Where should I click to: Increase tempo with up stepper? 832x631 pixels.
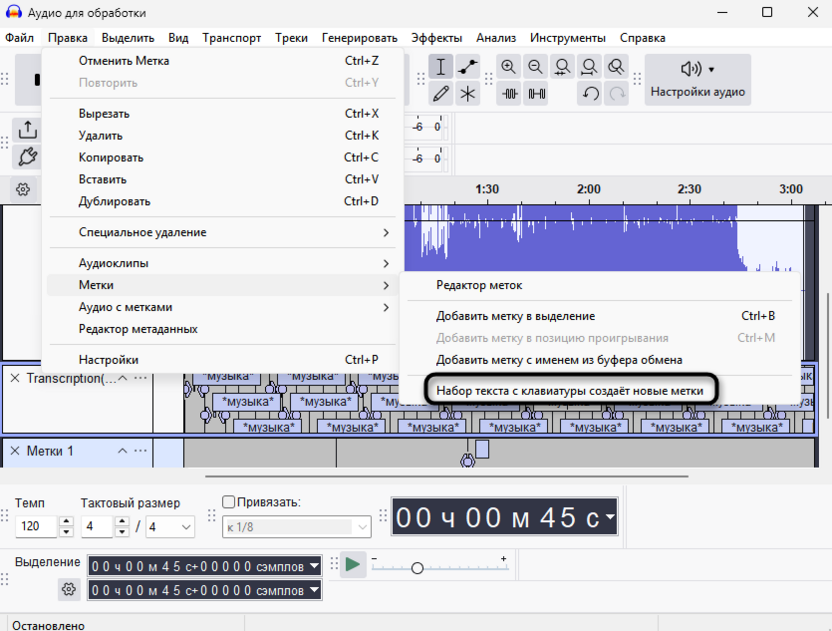(66, 521)
